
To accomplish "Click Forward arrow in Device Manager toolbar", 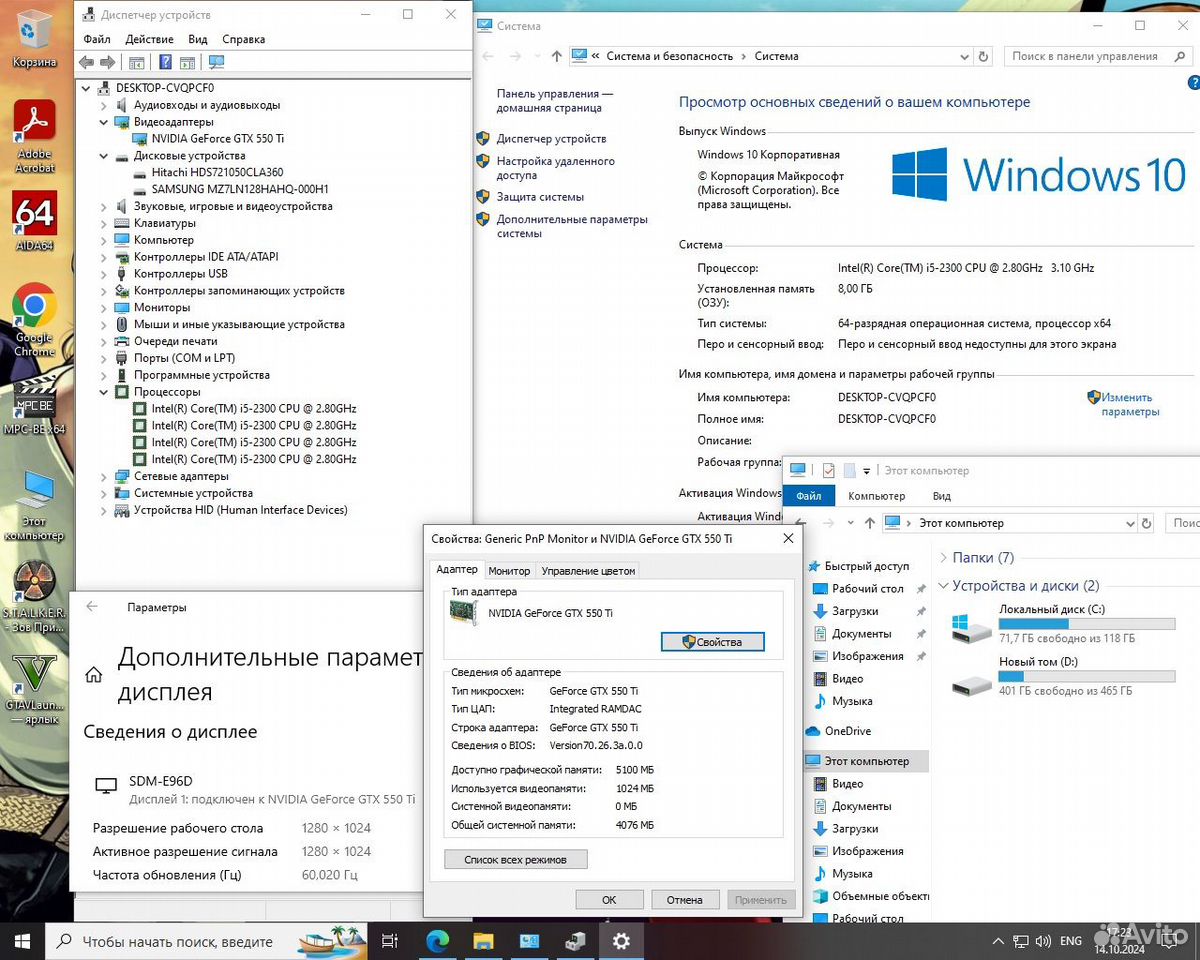I will pos(108,62).
